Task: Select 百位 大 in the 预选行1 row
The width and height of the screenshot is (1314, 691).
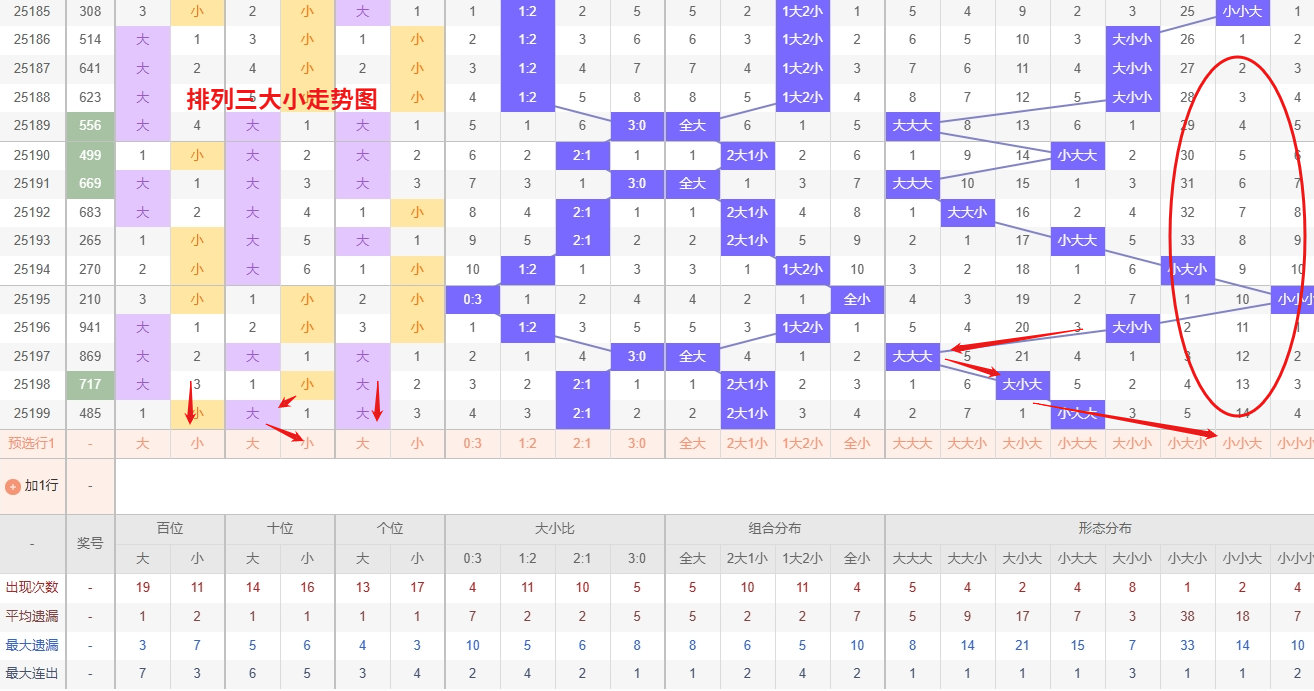Action: point(143,444)
